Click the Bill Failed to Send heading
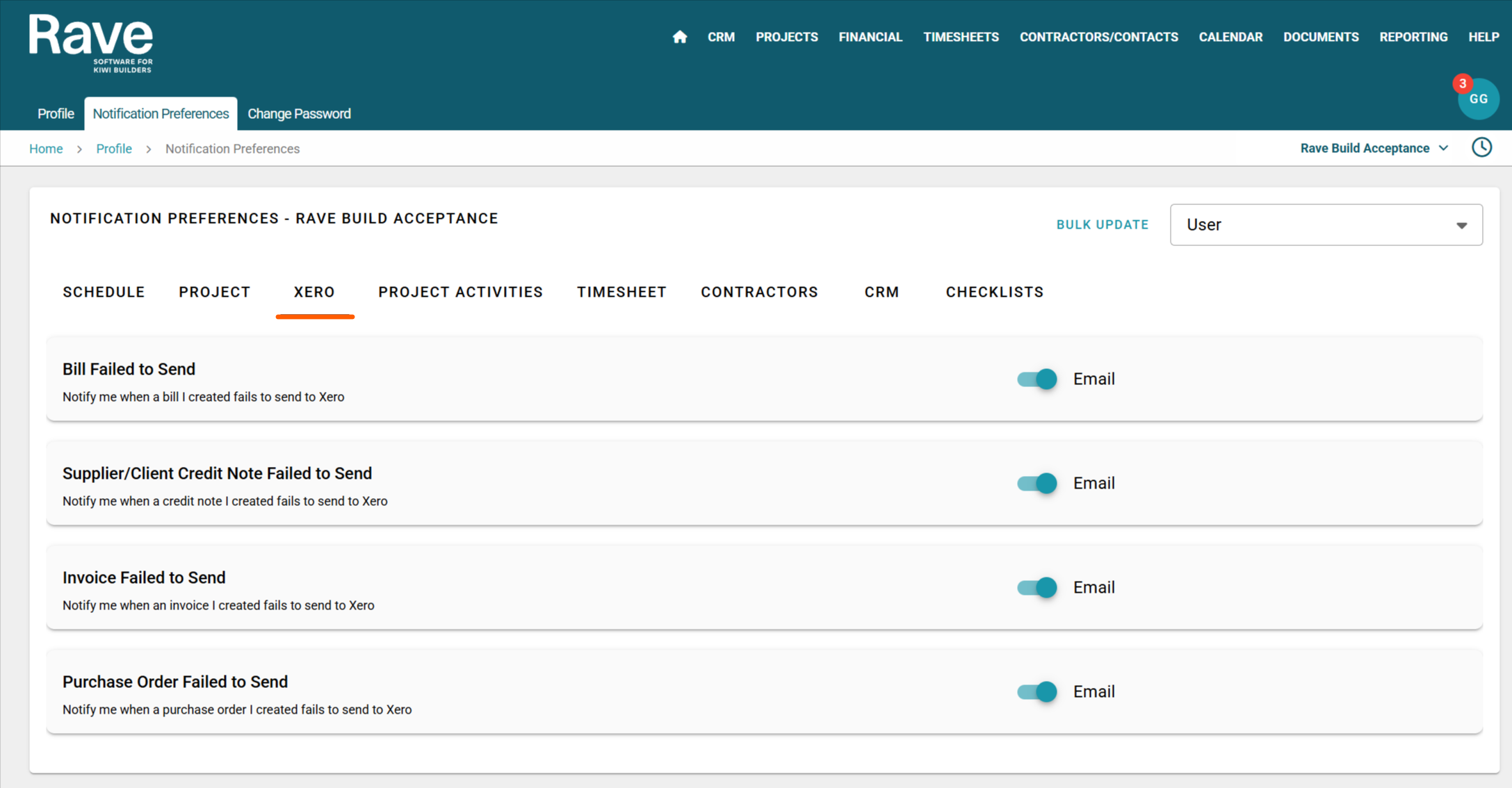1512x788 pixels. point(129,369)
